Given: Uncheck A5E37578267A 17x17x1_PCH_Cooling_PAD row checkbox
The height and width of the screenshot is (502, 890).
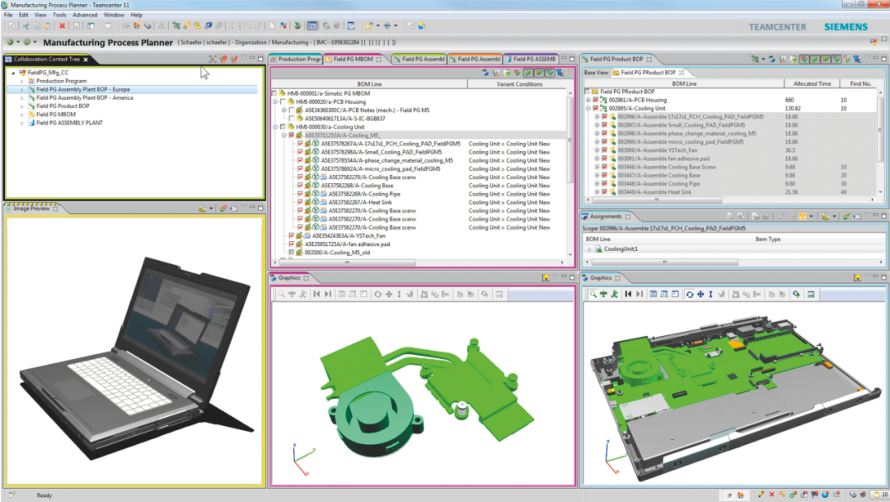Looking at the screenshot, I should 300,144.
